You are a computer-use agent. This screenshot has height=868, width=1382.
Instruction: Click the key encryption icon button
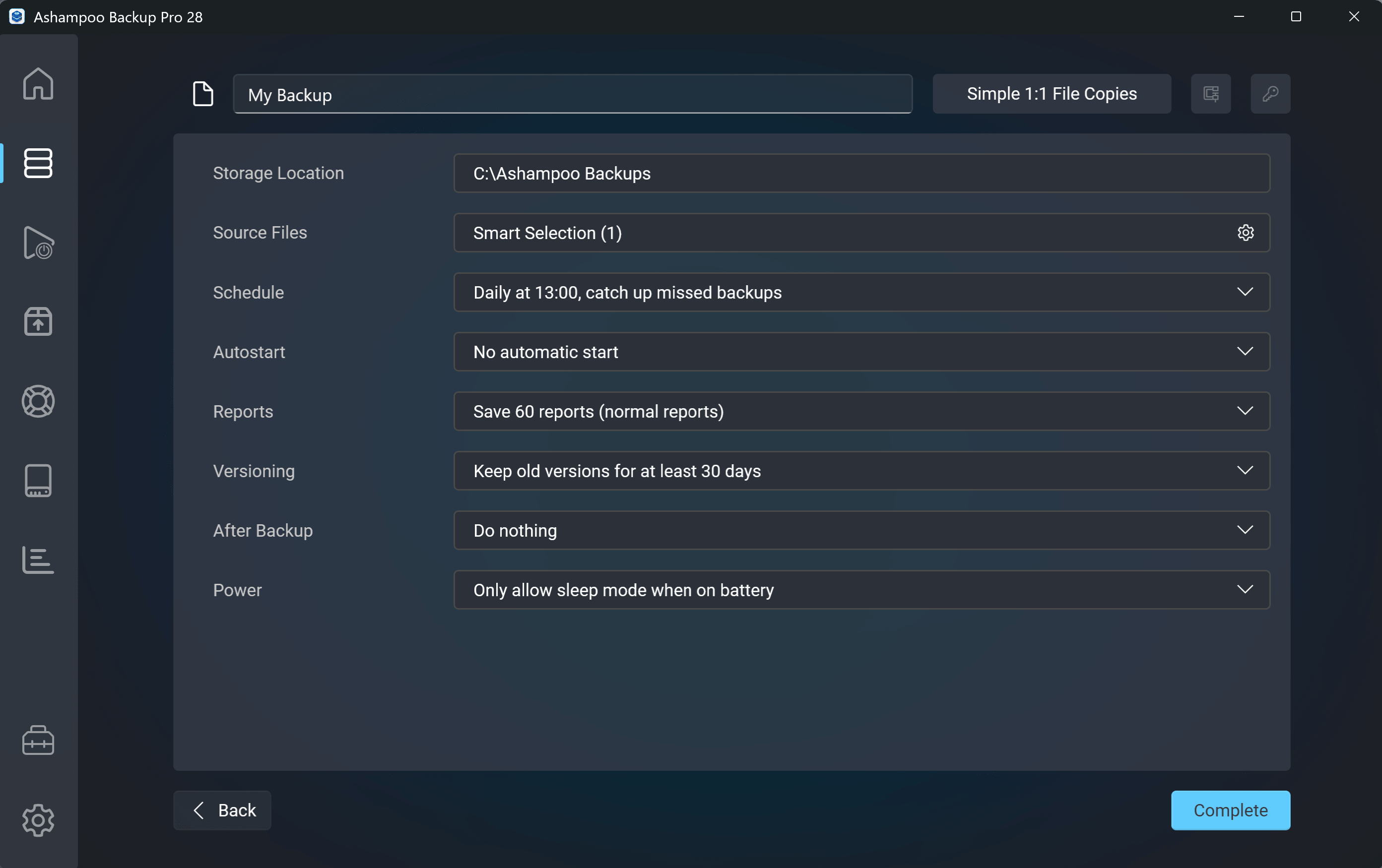[1270, 94]
